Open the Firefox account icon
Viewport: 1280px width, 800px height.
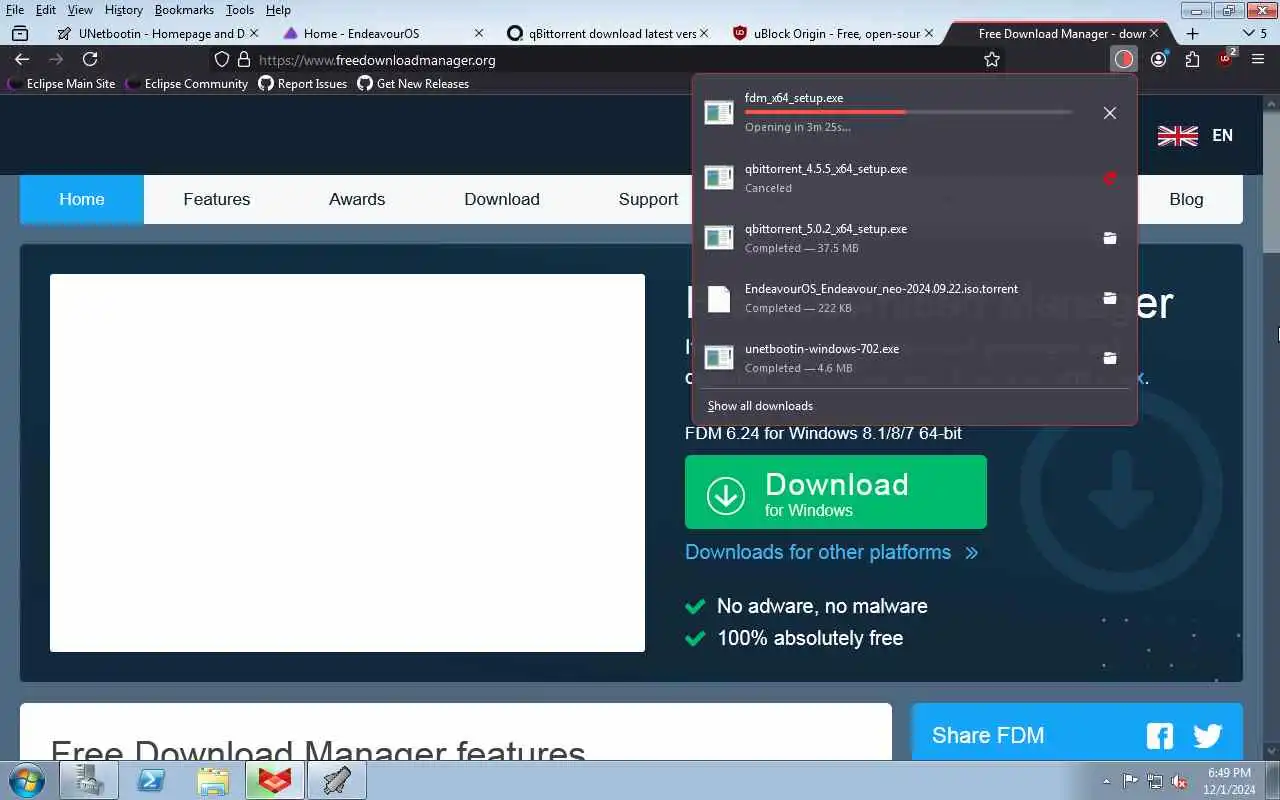coord(1158,59)
